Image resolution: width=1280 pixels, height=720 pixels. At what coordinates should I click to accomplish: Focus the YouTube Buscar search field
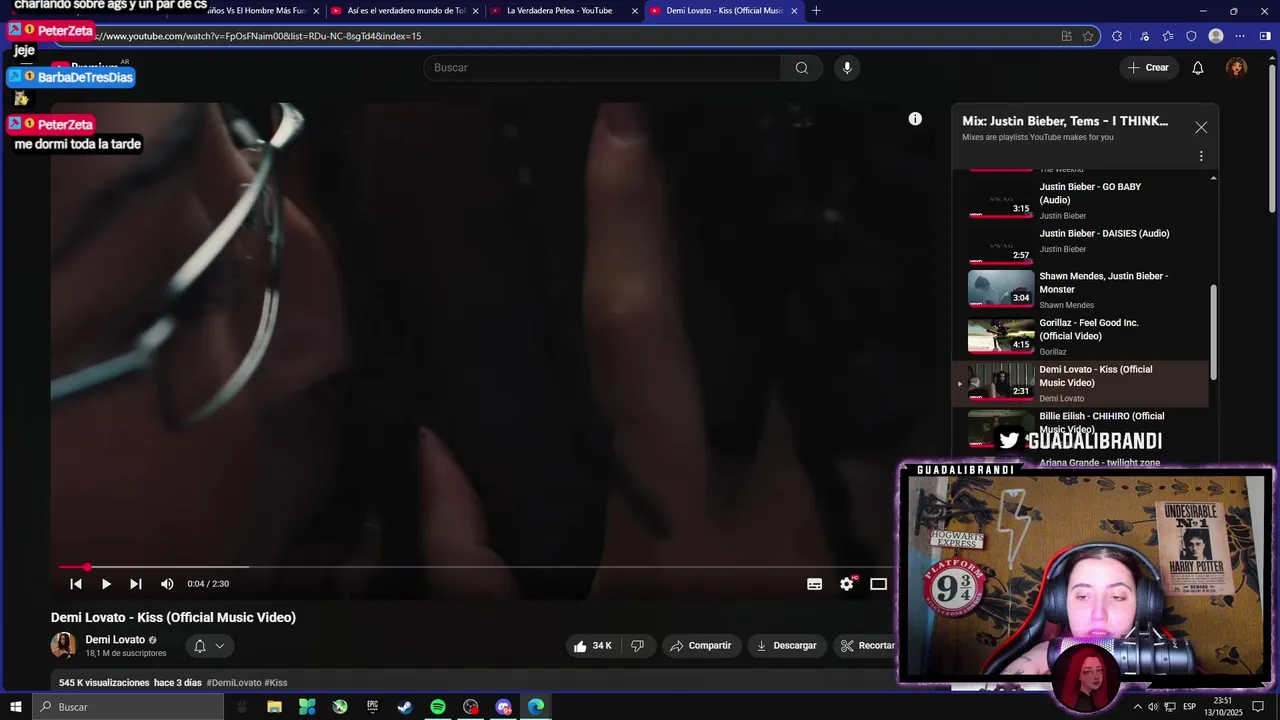click(602, 68)
